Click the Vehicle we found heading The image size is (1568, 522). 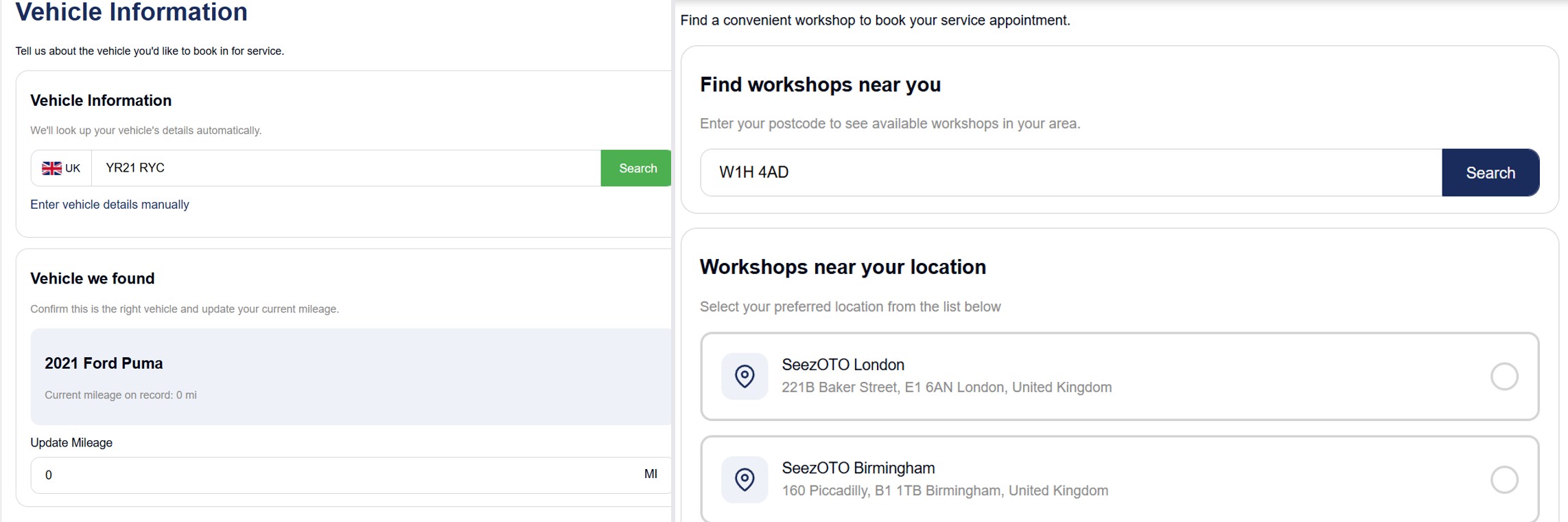(93, 278)
